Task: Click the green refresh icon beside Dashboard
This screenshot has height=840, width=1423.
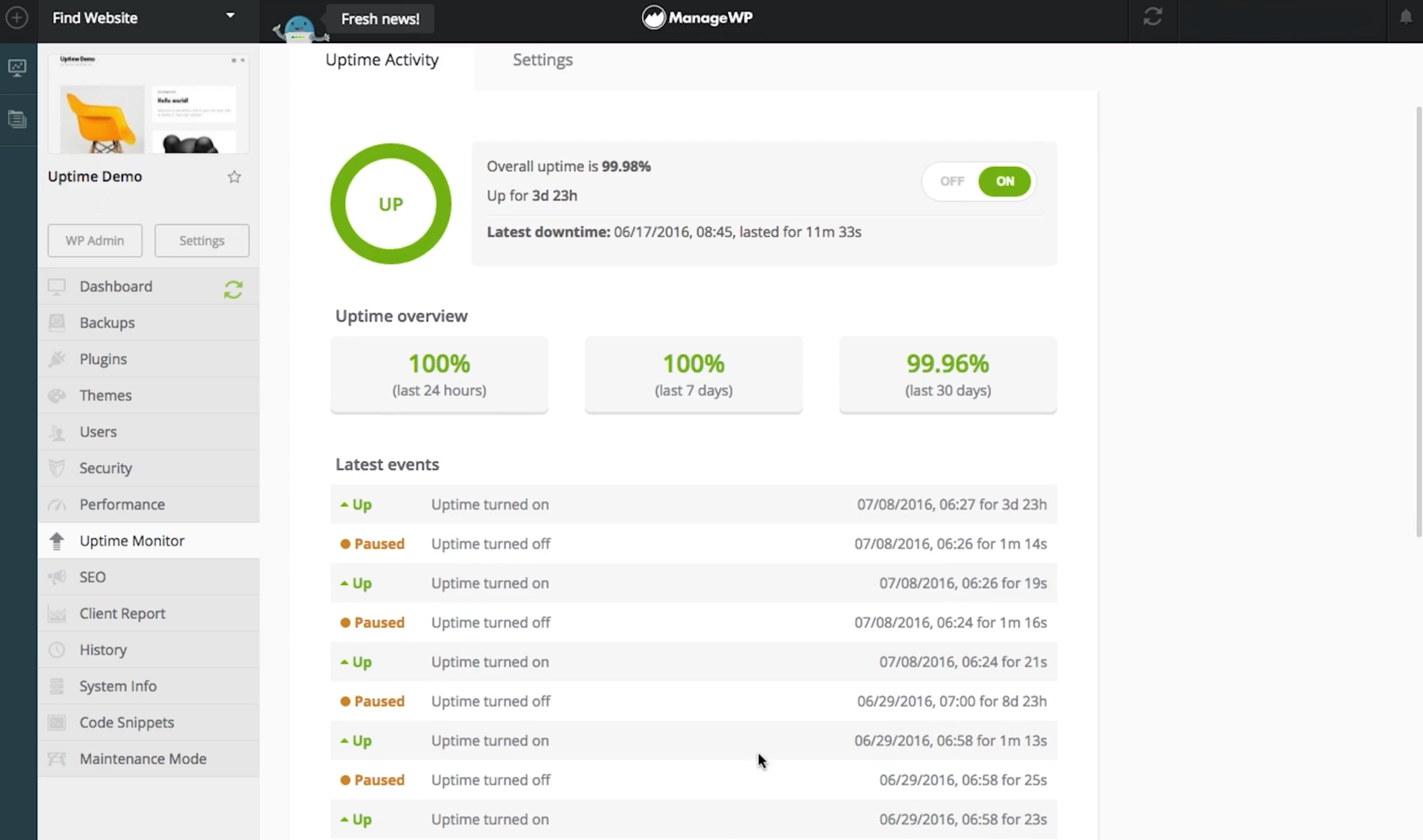Action: click(x=233, y=290)
